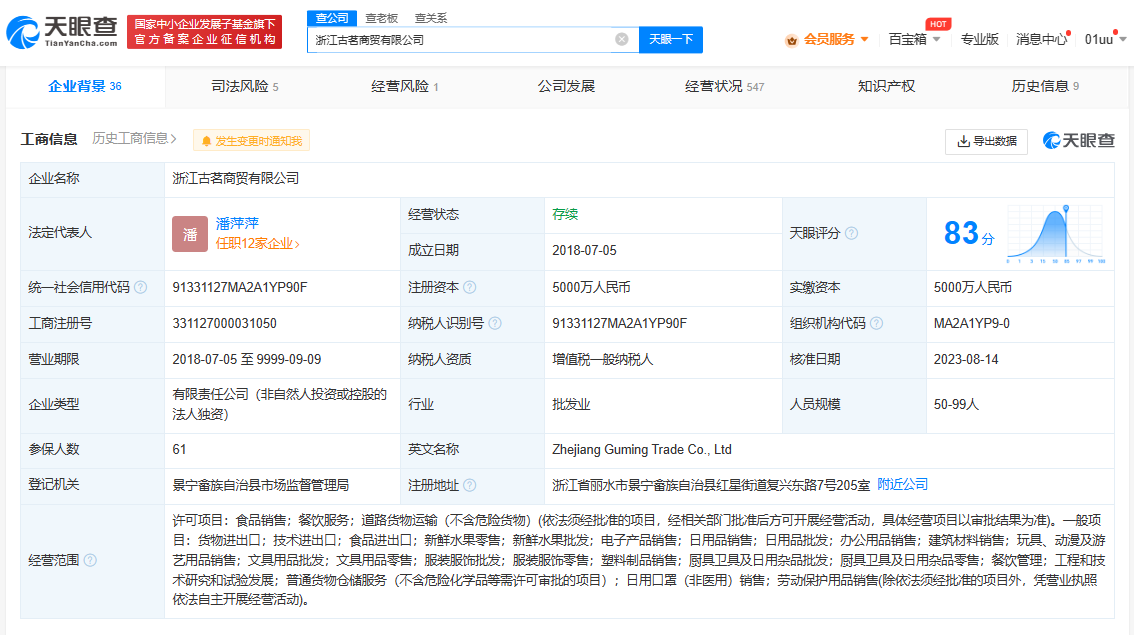Click the 潘 avatar of the legal representative

pos(189,234)
